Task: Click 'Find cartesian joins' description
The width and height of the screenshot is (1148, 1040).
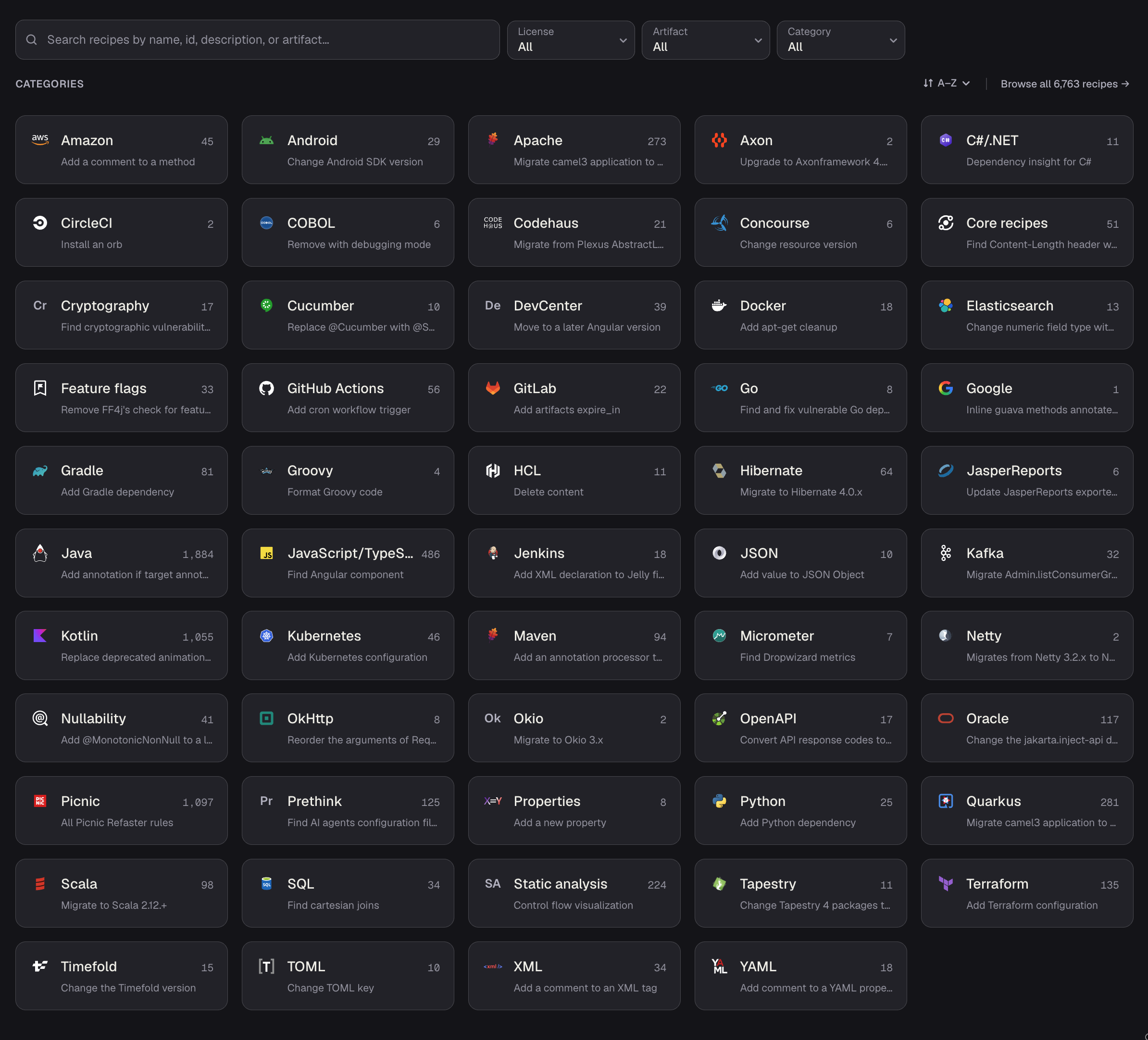Action: click(333, 904)
